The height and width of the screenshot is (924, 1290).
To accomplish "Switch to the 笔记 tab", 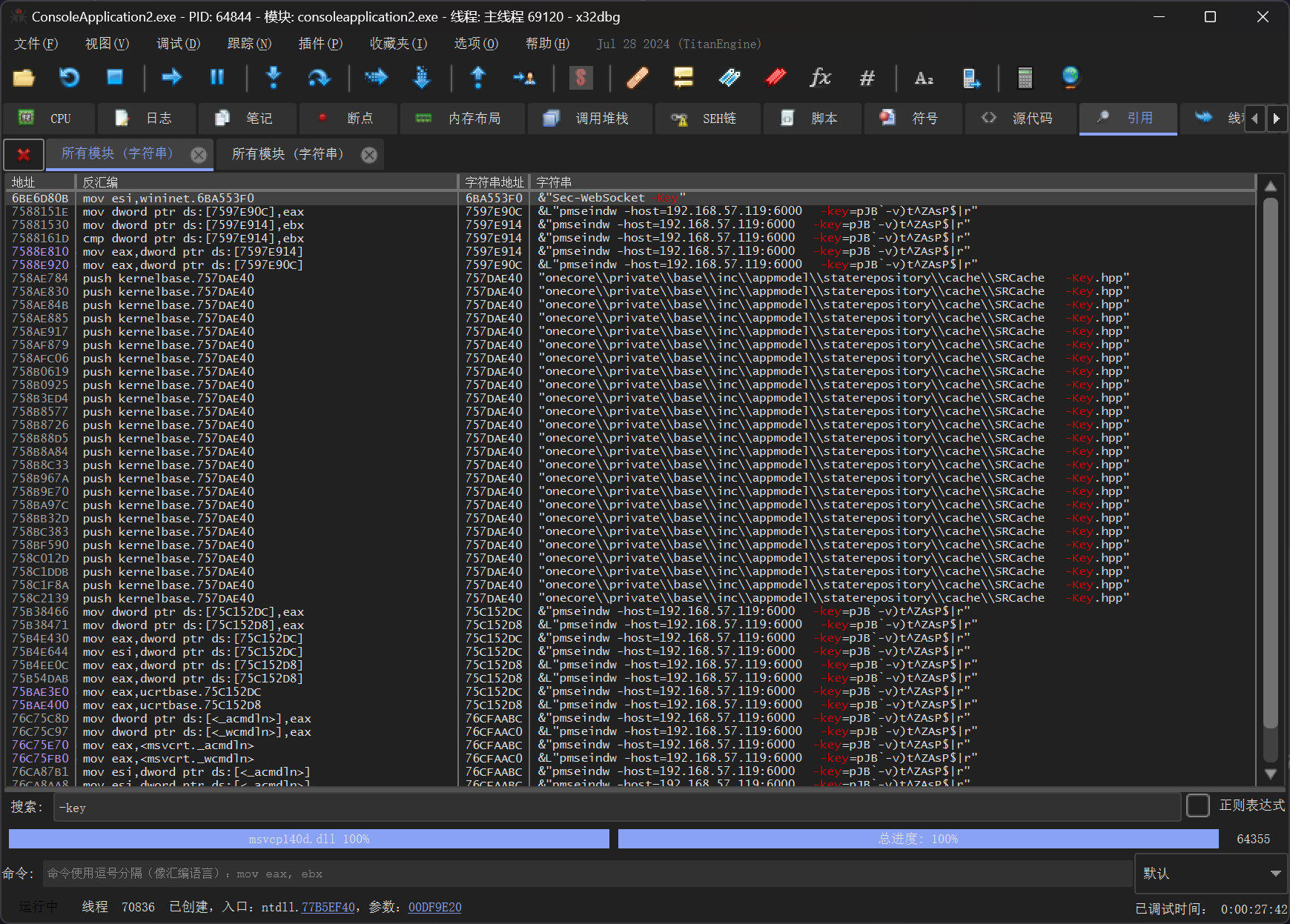I will 248,119.
